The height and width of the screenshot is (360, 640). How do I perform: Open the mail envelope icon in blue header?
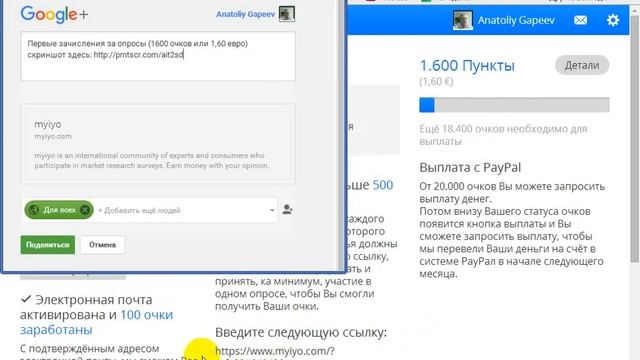click(x=580, y=20)
